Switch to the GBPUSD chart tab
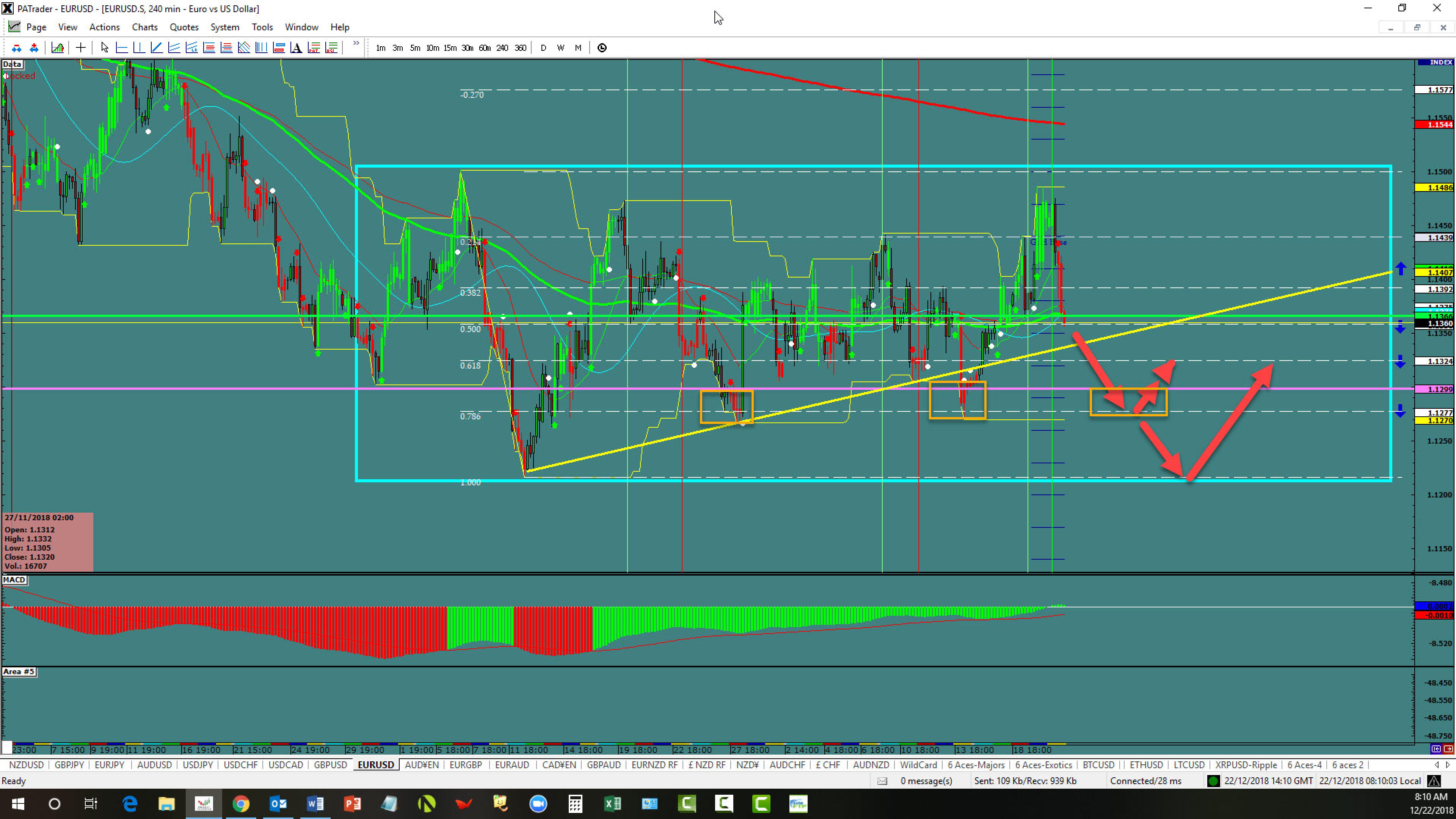The width and height of the screenshot is (1456, 819). pyautogui.click(x=331, y=765)
